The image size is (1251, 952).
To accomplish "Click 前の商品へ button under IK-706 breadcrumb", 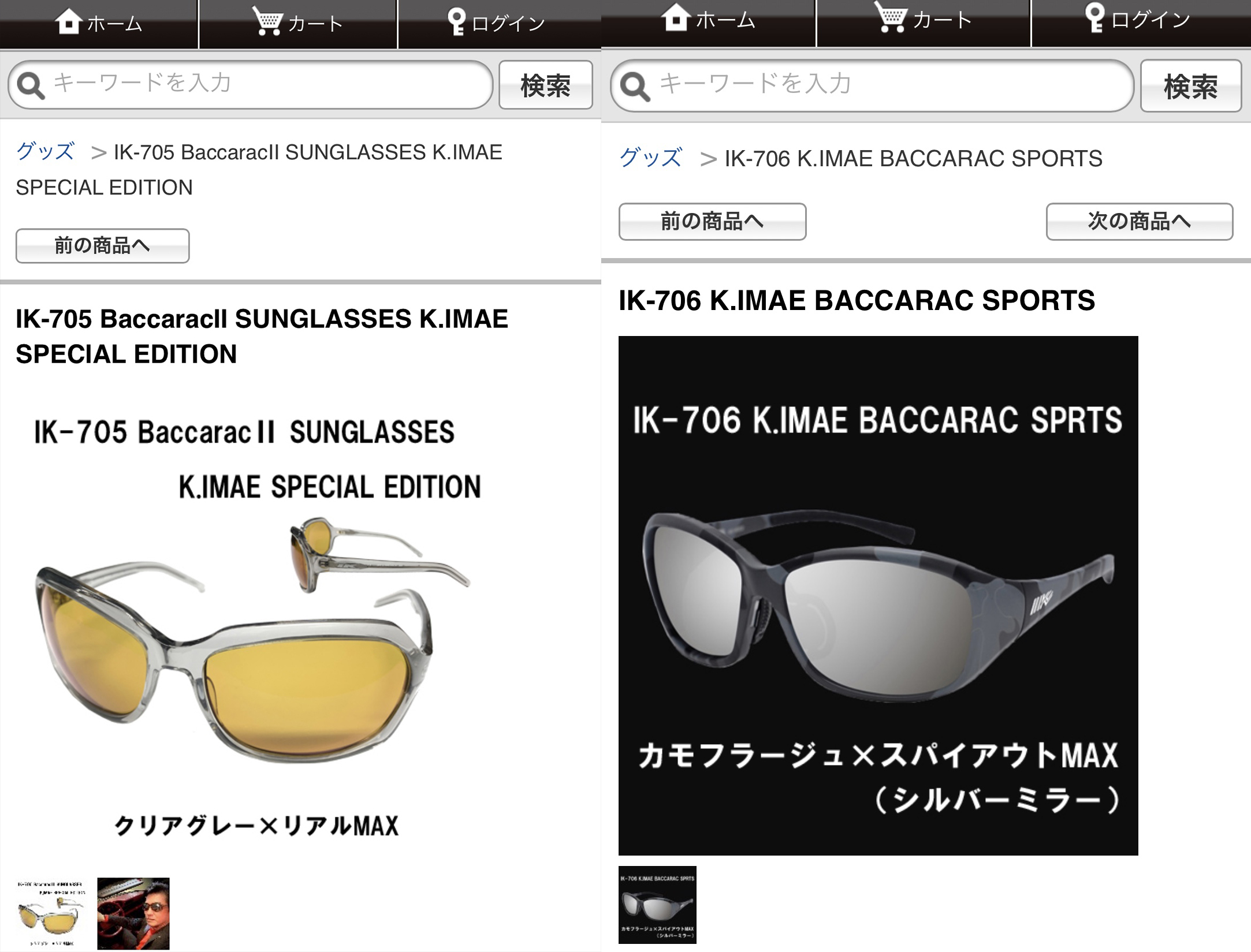I will 712,221.
